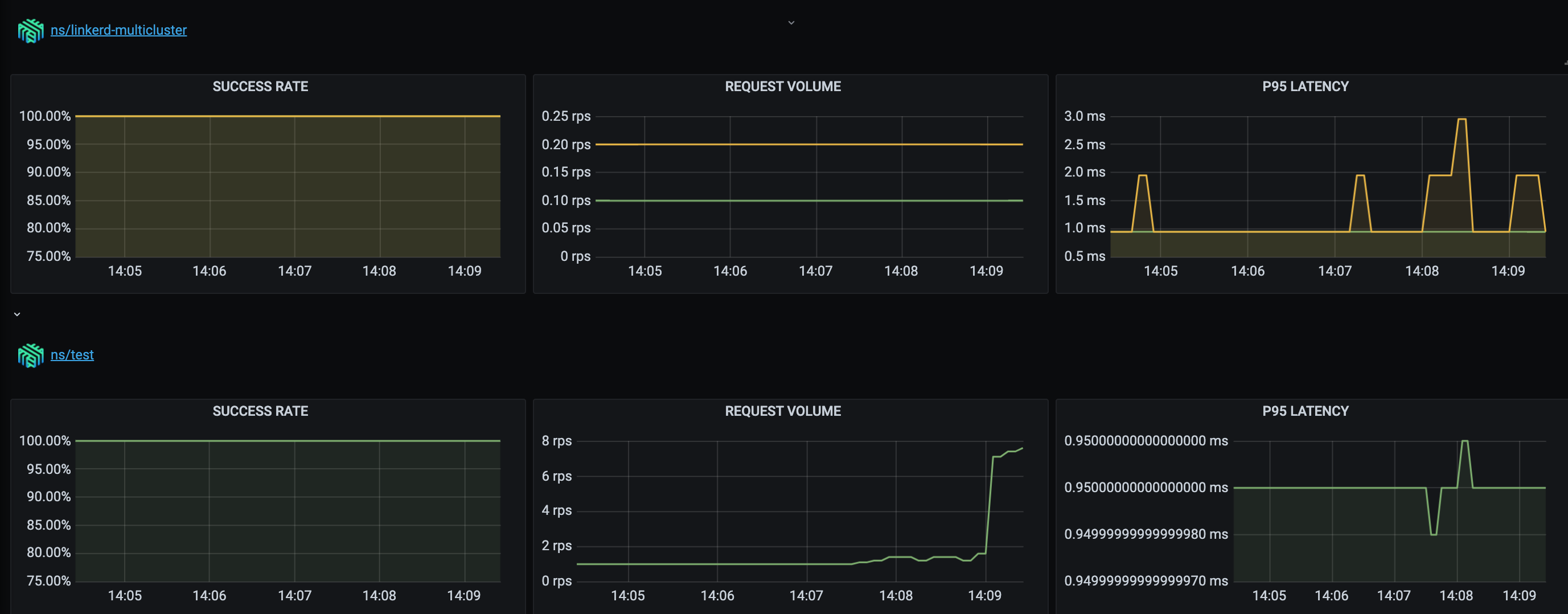Open Success Rate panel menu in linkerd-multicluster row
The height and width of the screenshot is (614, 1568).
tap(260, 87)
